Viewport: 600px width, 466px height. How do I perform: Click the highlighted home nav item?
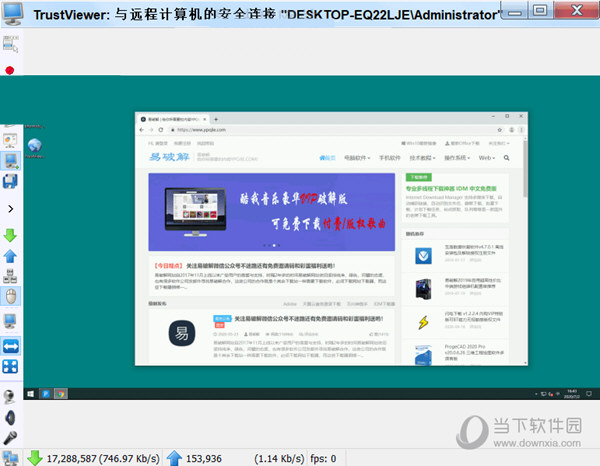coord(328,158)
